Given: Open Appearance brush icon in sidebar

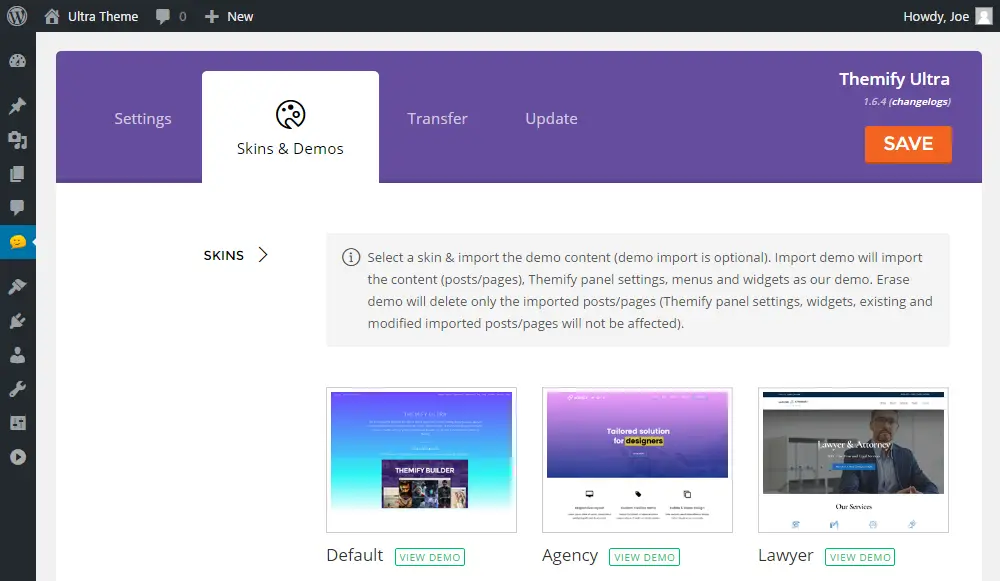Looking at the screenshot, I should click(17, 286).
